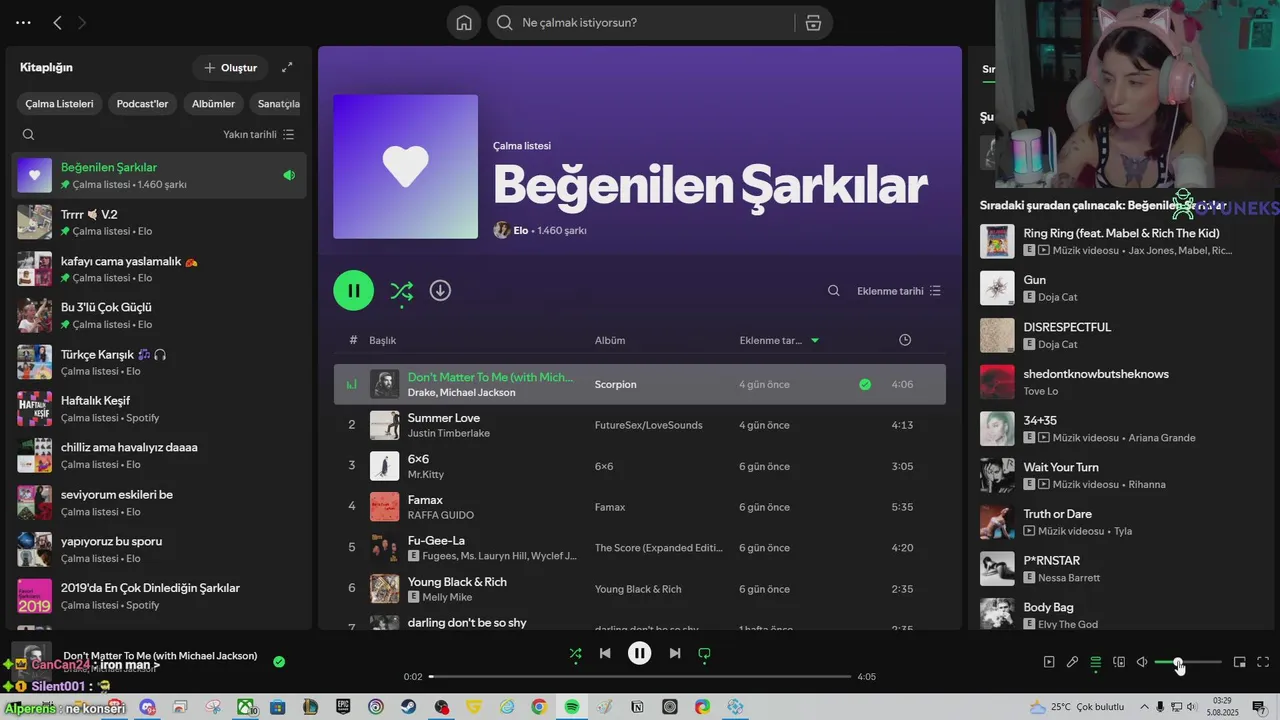Open 2019'da En Çok Dinlediğin Şarkılar playlist

coord(160,596)
